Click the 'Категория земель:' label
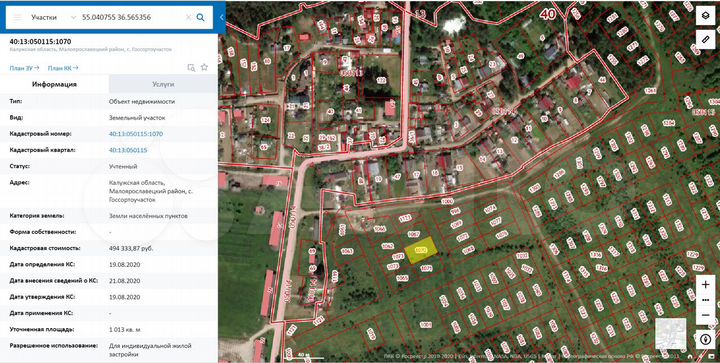Screen dimensions: 720x363 tap(37, 216)
